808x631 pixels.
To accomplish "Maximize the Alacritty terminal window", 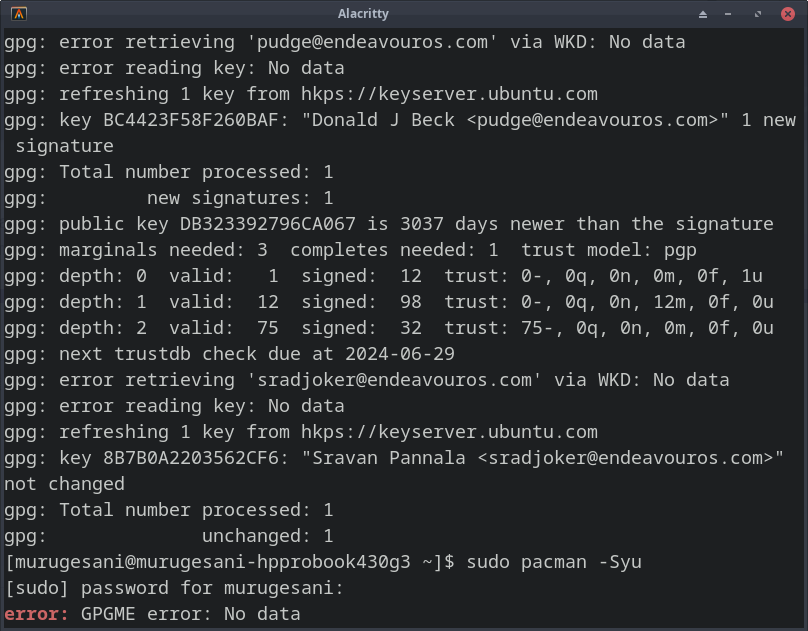I will tap(758, 14).
